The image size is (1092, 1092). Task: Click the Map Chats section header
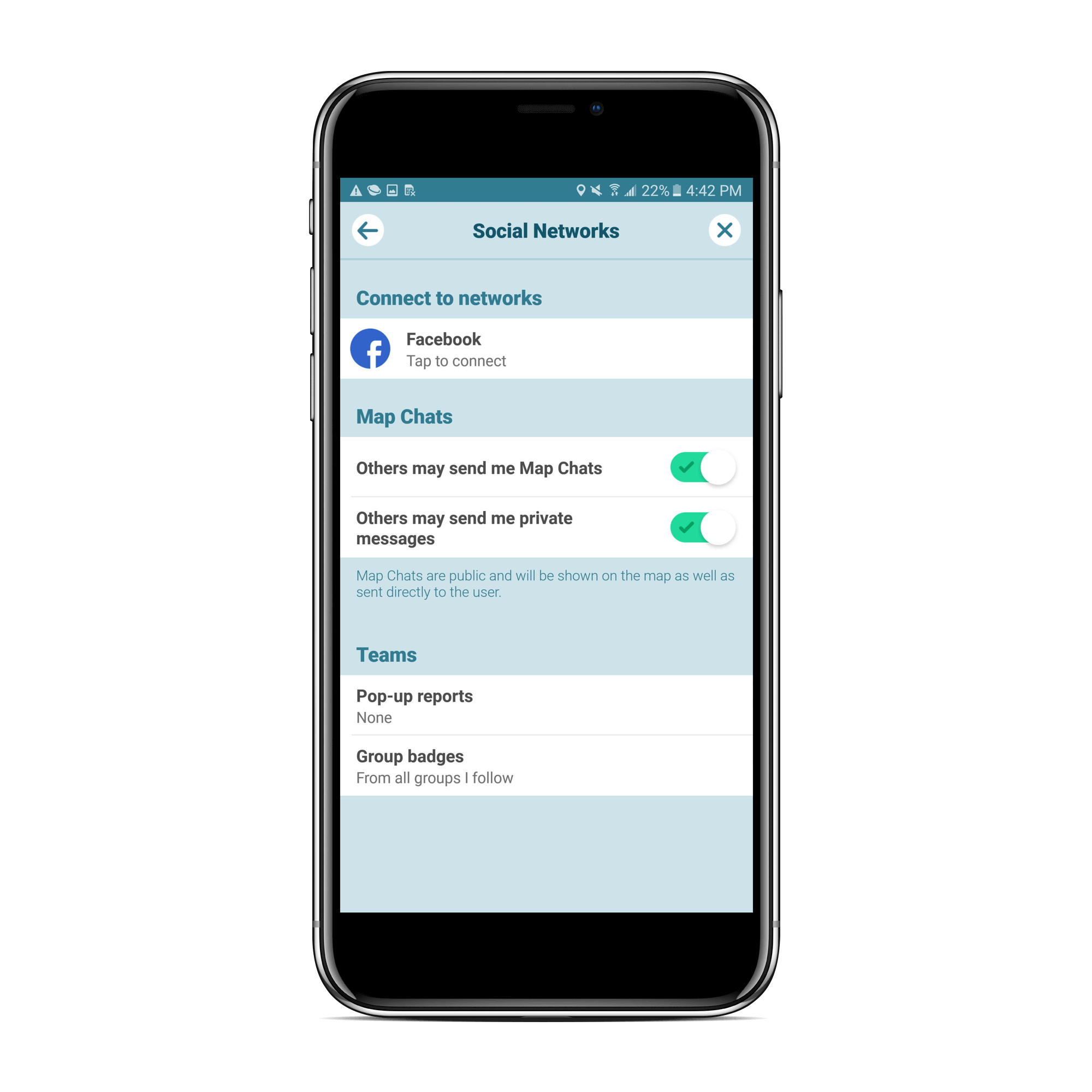(x=404, y=417)
